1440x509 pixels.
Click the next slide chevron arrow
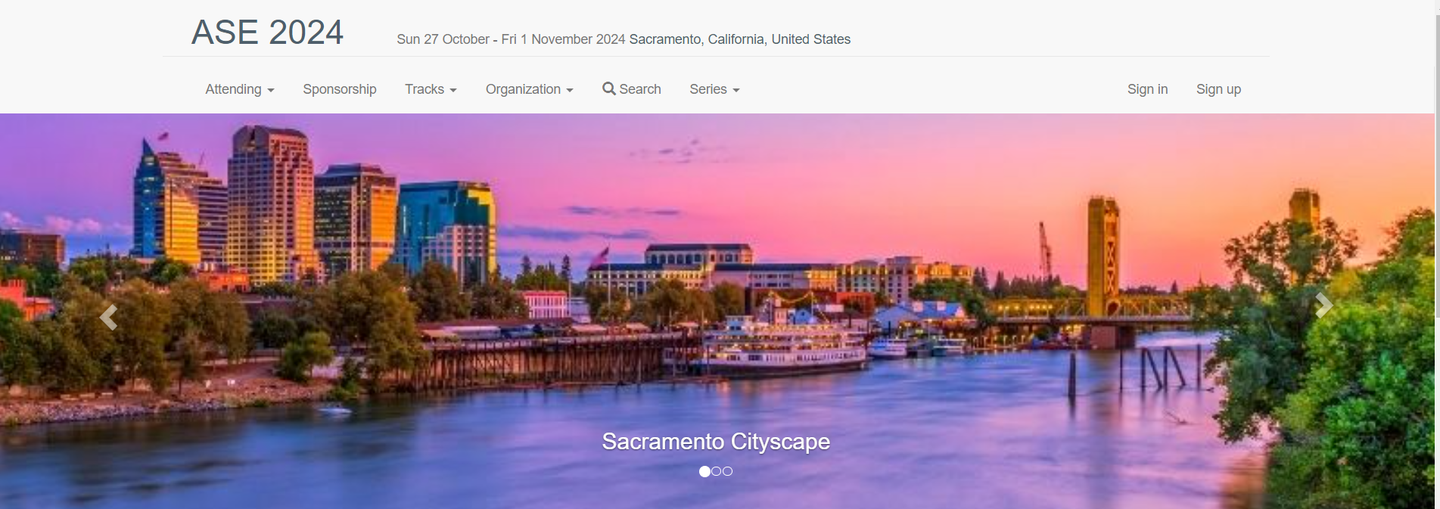point(1324,305)
